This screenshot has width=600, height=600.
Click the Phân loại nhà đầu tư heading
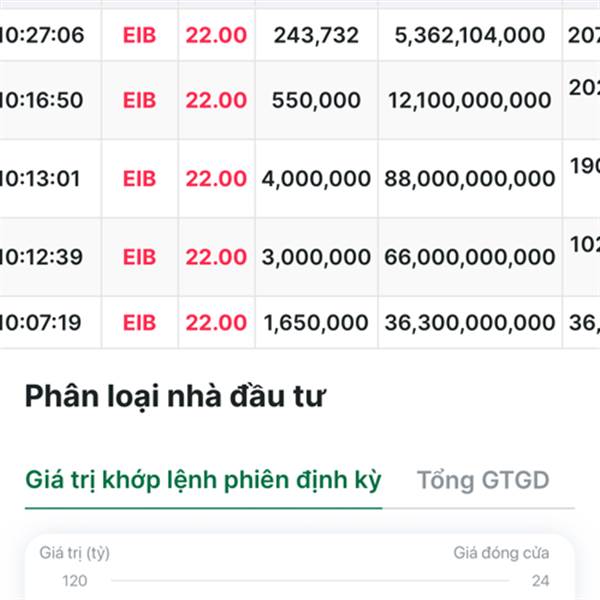tap(175, 397)
